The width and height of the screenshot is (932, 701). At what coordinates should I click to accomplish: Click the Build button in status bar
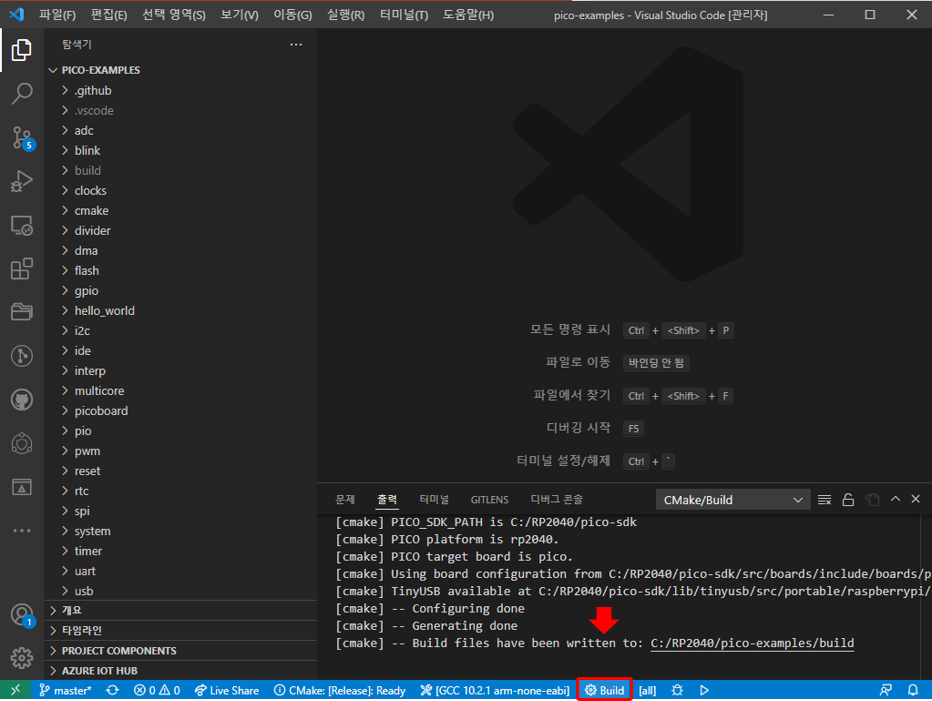(x=604, y=690)
